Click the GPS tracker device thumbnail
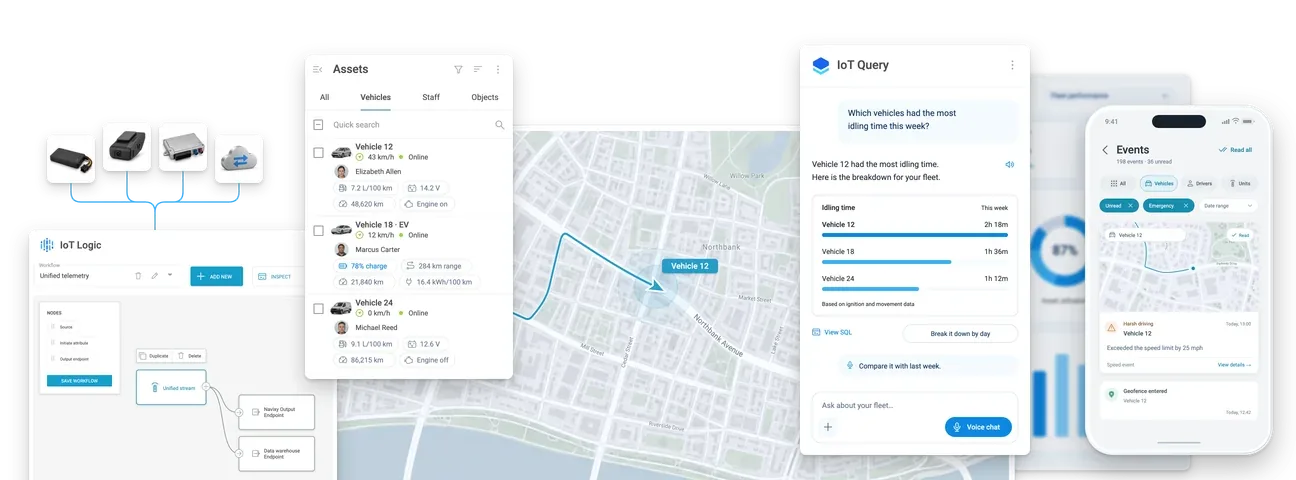 point(71,159)
